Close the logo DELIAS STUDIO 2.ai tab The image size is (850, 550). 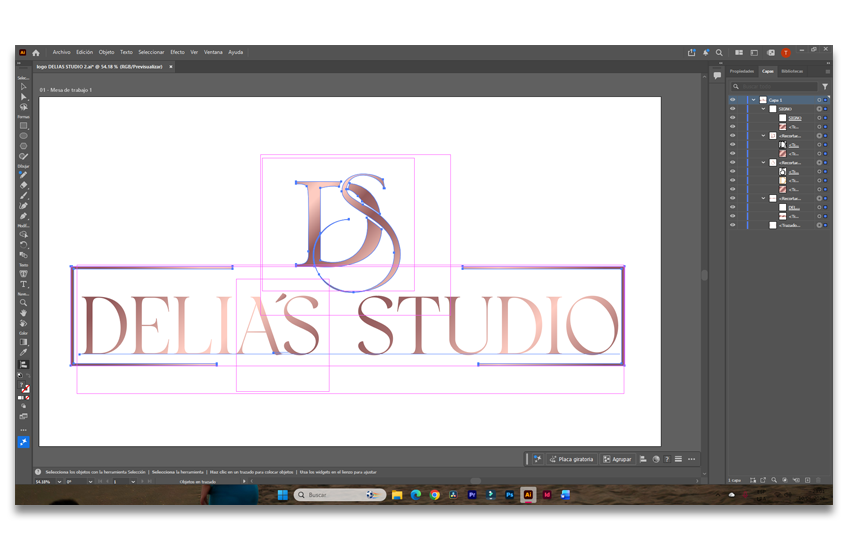click(x=171, y=67)
